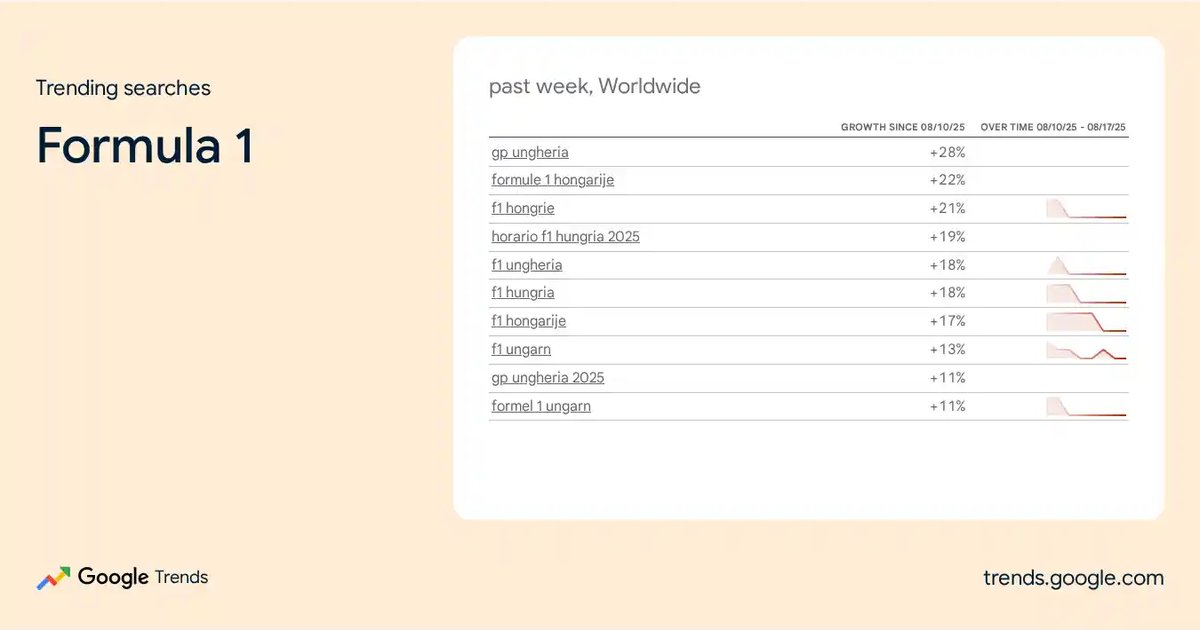Click the sparkline chart for formel 1 ungarn
This screenshot has width=1200, height=630.
(x=1086, y=406)
